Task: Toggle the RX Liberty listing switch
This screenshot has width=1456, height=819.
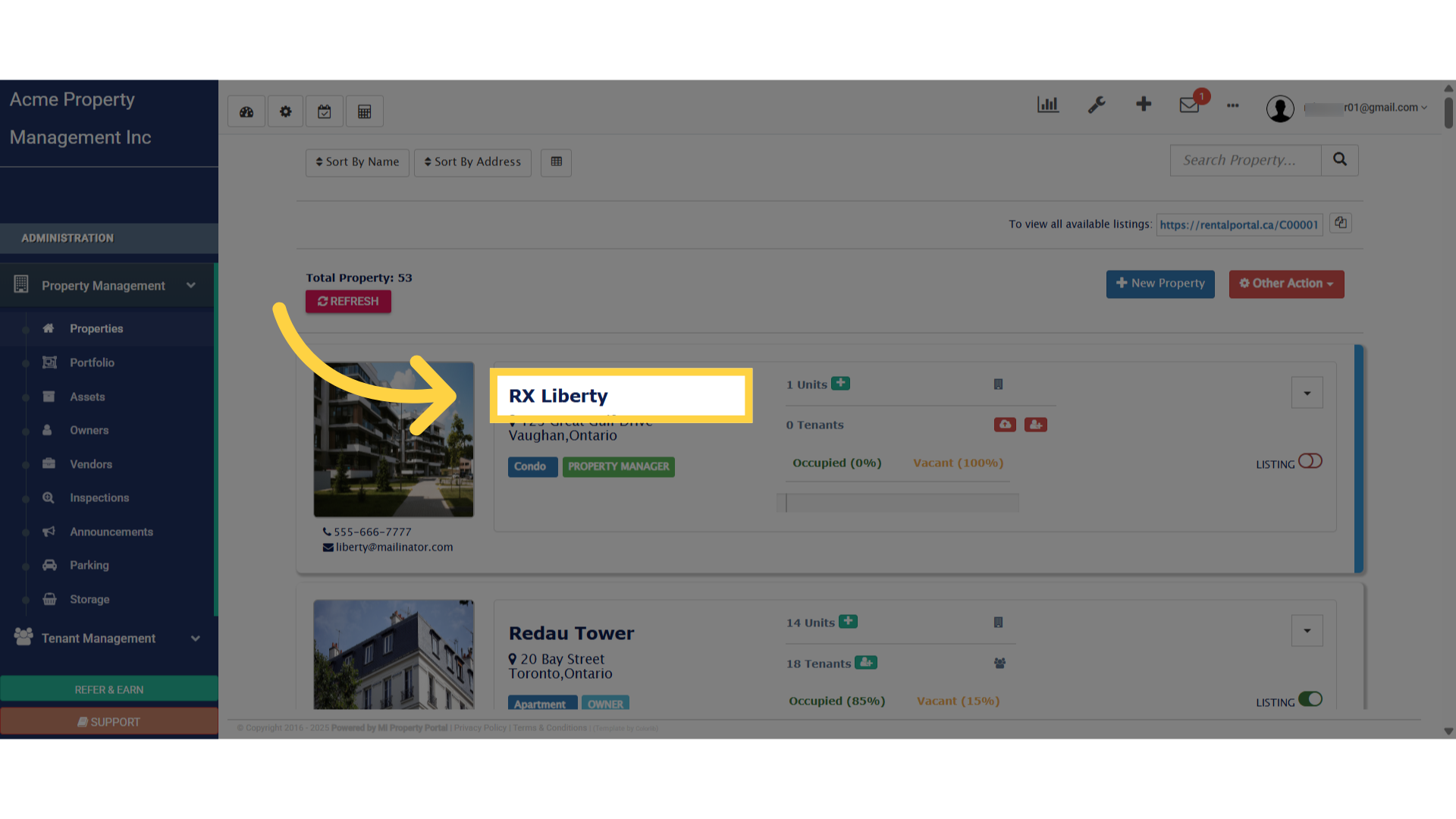Action: point(1310,461)
